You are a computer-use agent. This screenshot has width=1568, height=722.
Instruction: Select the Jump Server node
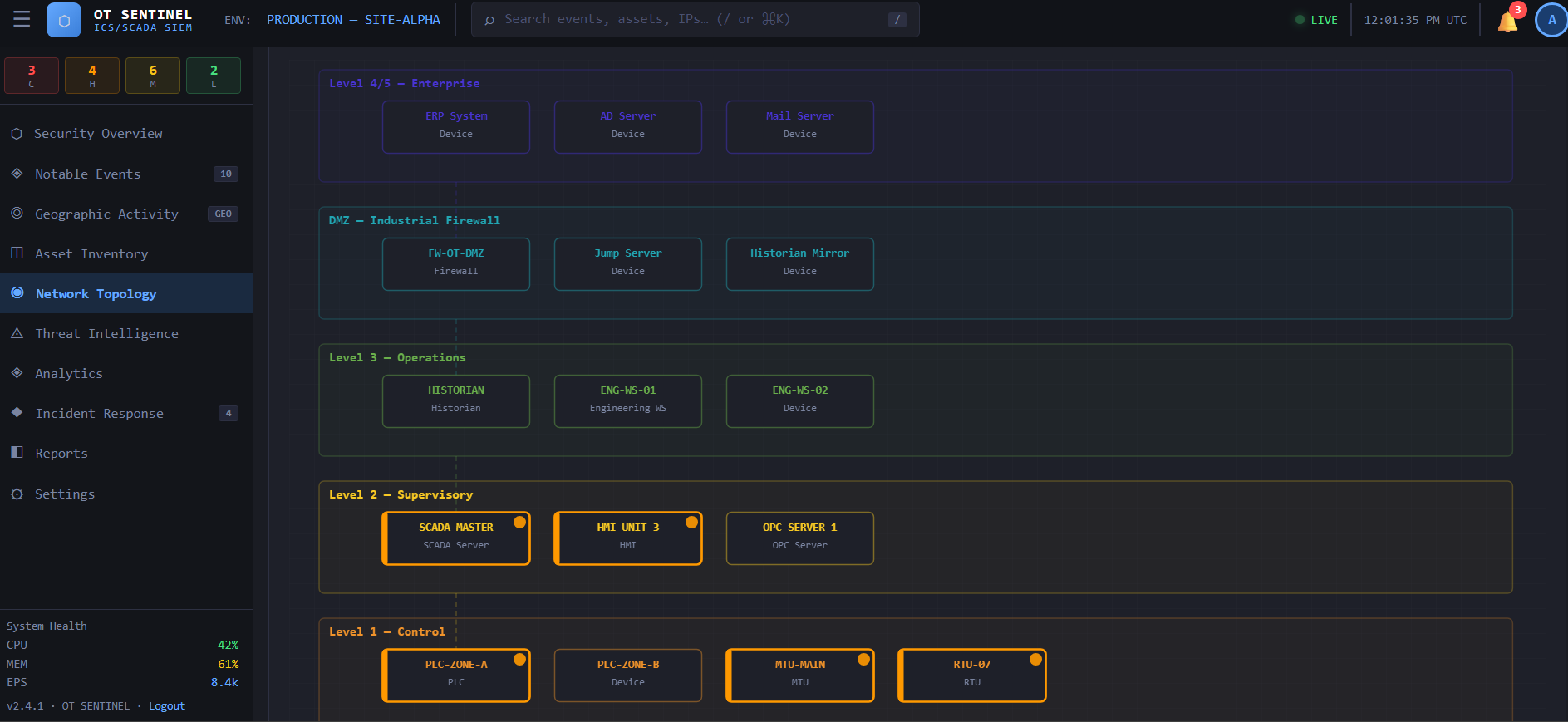point(628,264)
